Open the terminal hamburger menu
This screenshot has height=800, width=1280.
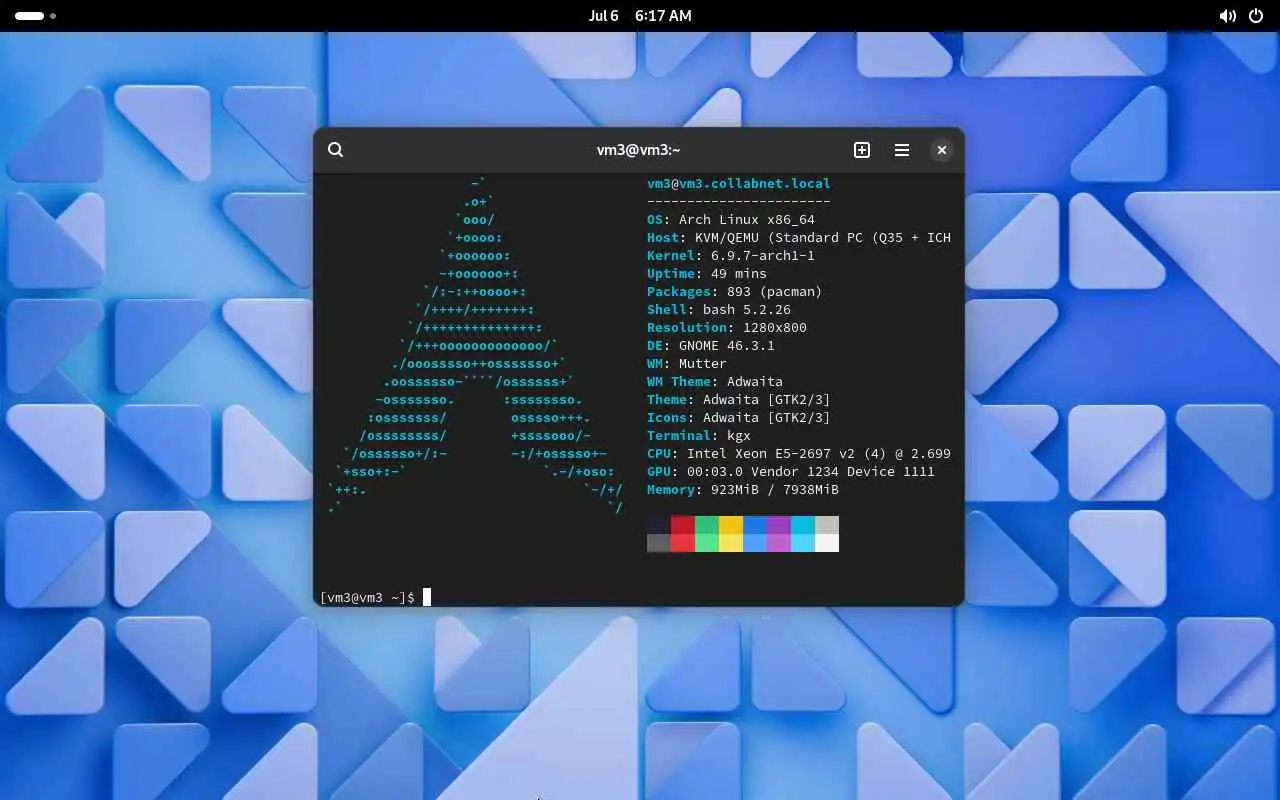pos(902,150)
